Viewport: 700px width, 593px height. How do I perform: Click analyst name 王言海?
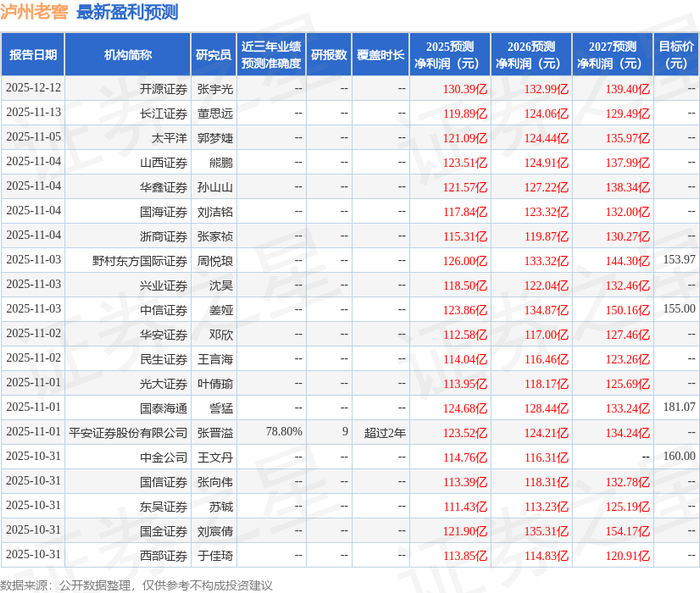point(215,359)
